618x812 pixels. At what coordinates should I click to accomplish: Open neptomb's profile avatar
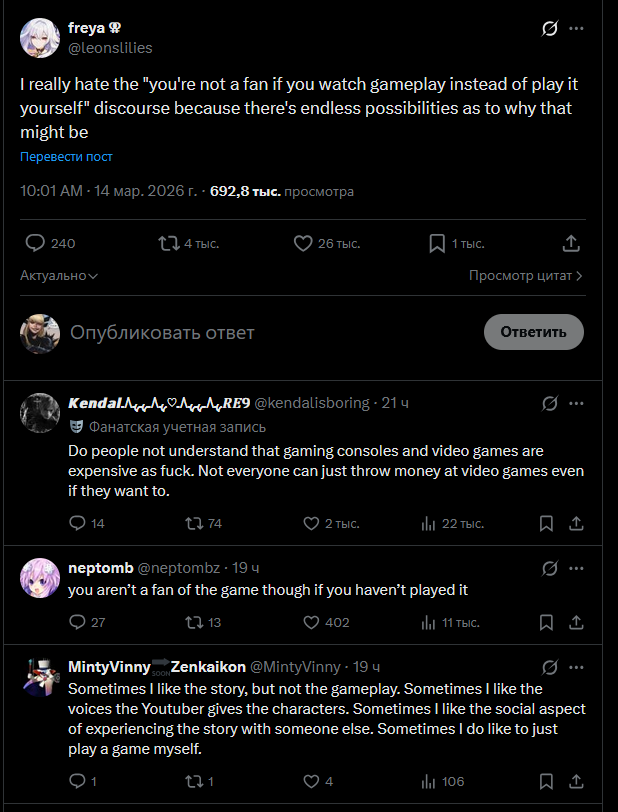point(40,578)
